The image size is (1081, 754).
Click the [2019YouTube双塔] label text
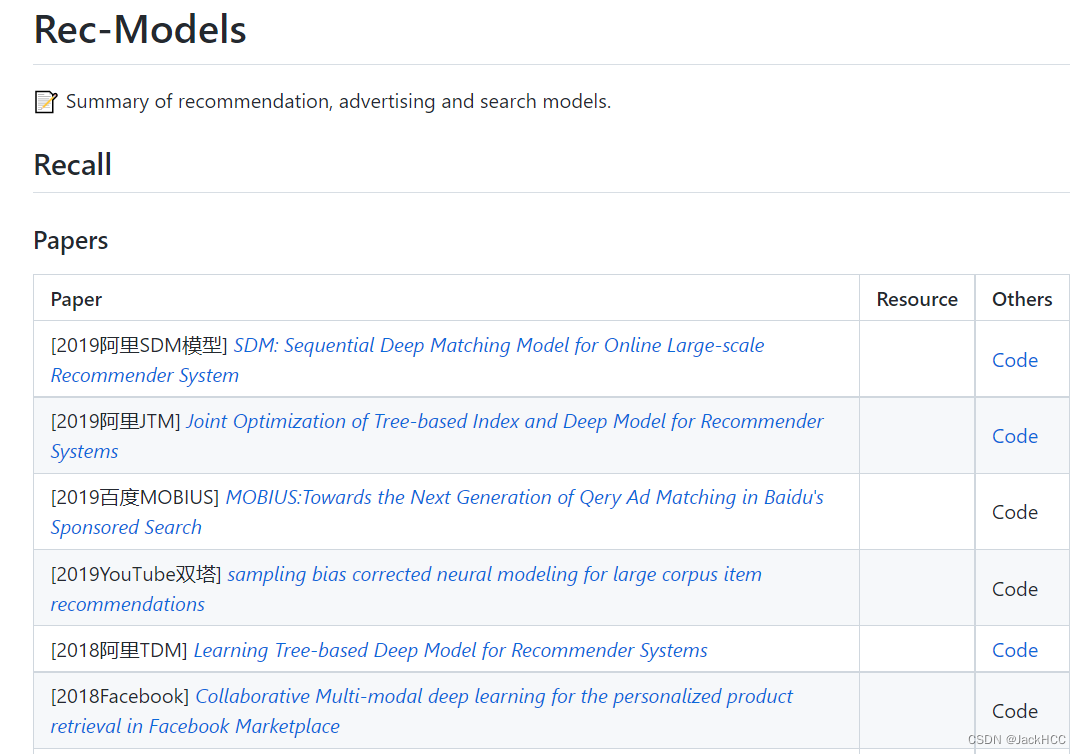(136, 574)
